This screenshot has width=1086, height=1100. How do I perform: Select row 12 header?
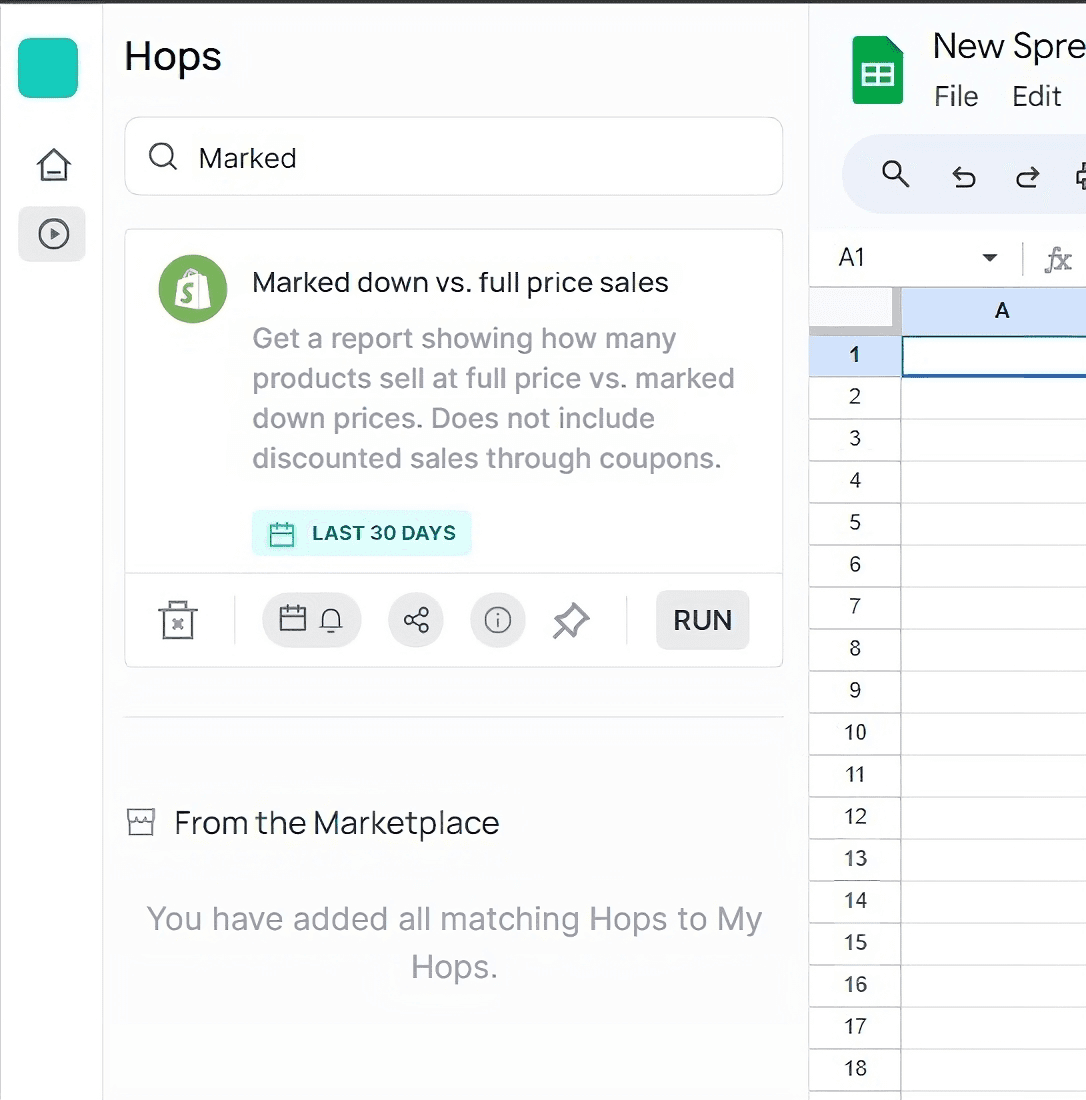[854, 817]
